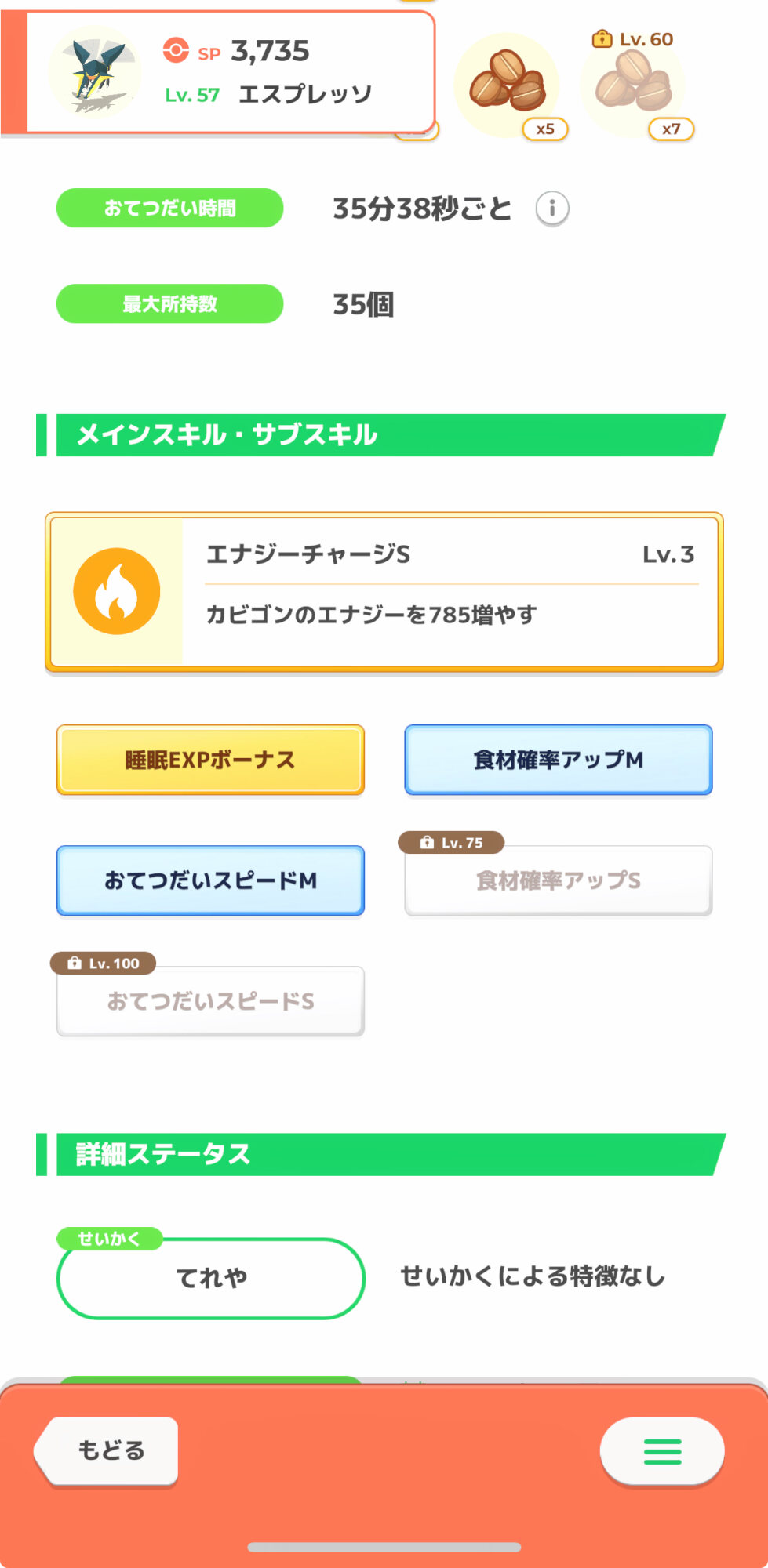
Task: Tap the てれや nature box
Action: tap(211, 1278)
